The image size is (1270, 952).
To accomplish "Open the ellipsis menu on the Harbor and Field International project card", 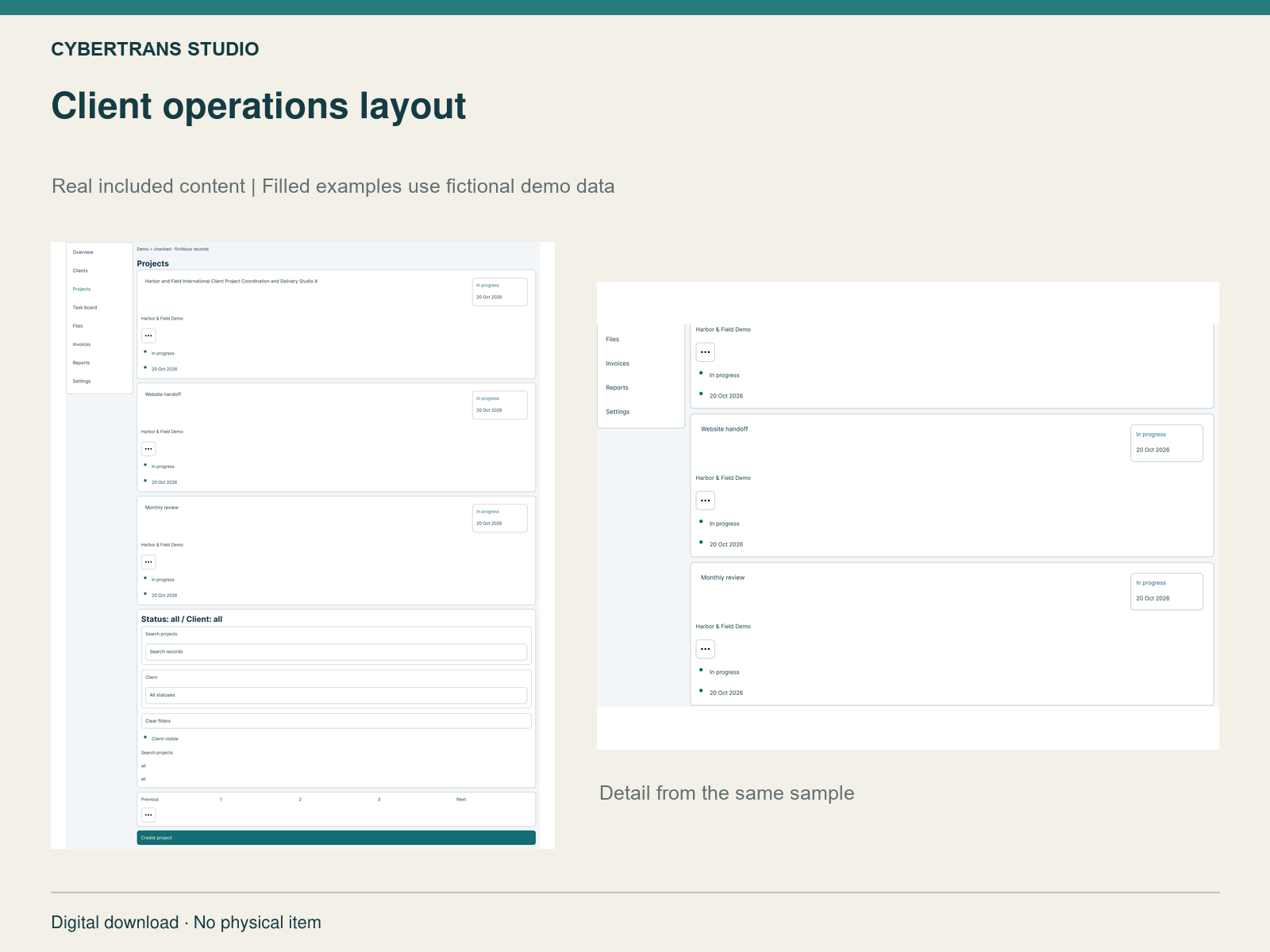I will click(148, 336).
